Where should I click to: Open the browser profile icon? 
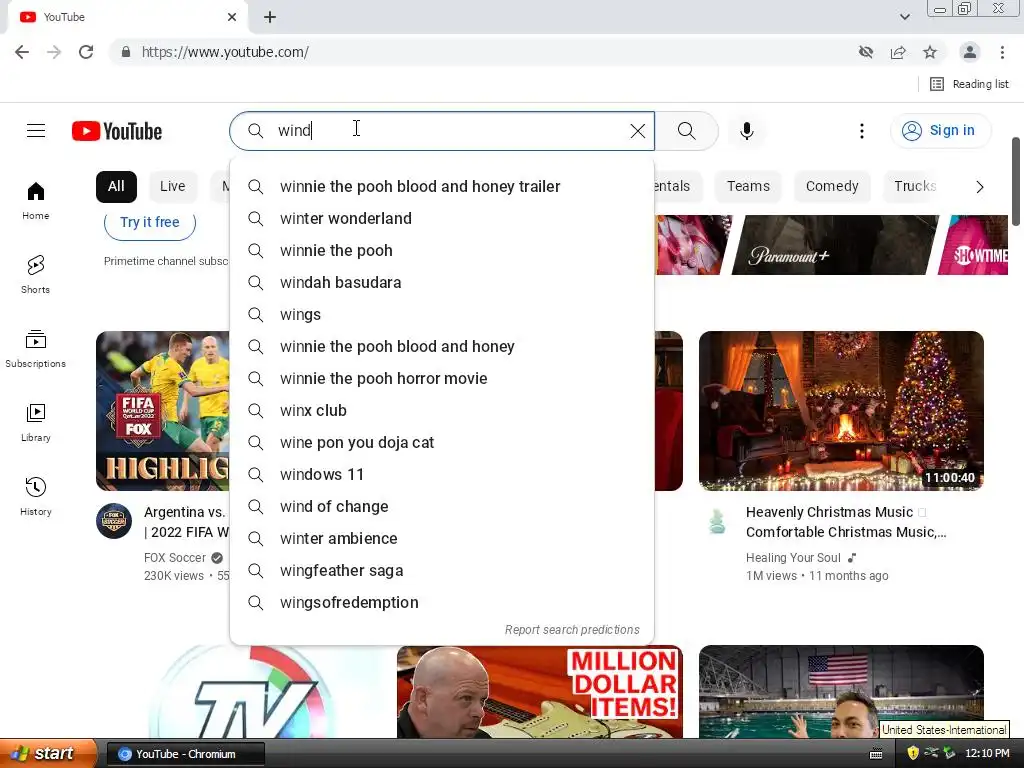click(x=970, y=52)
